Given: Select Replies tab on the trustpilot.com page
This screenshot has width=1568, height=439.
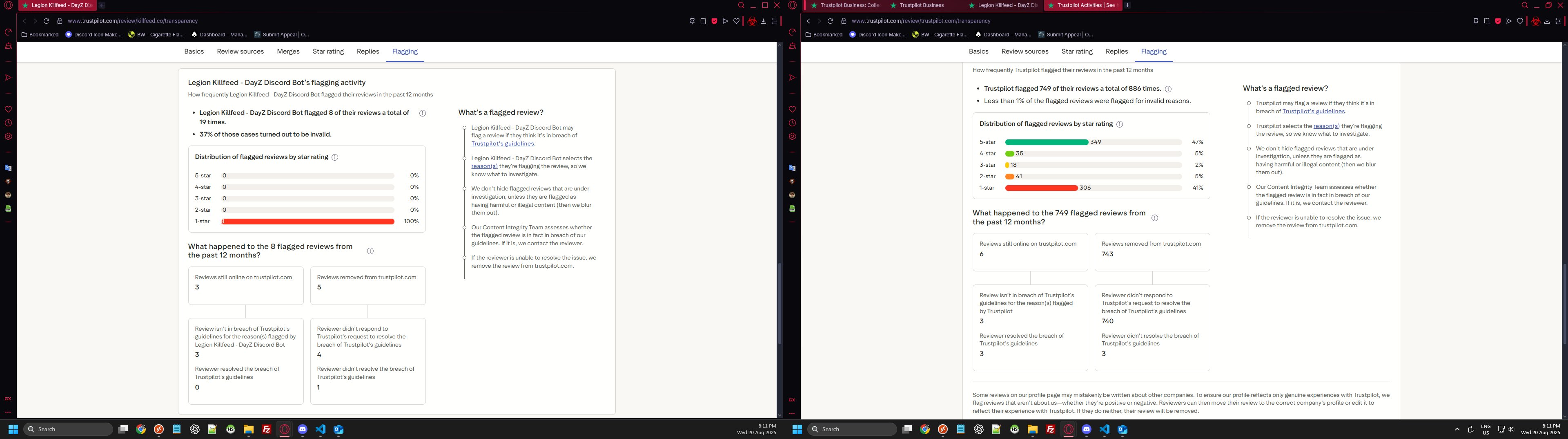Looking at the screenshot, I should click(1116, 52).
